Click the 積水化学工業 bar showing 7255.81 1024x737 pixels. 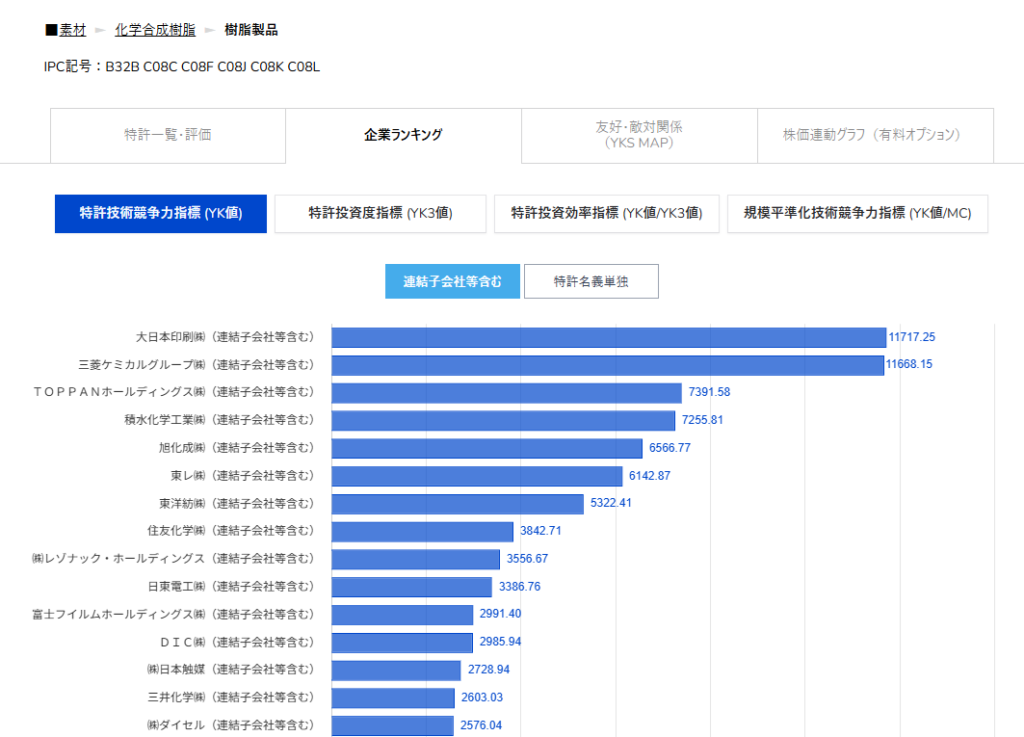(x=503, y=420)
